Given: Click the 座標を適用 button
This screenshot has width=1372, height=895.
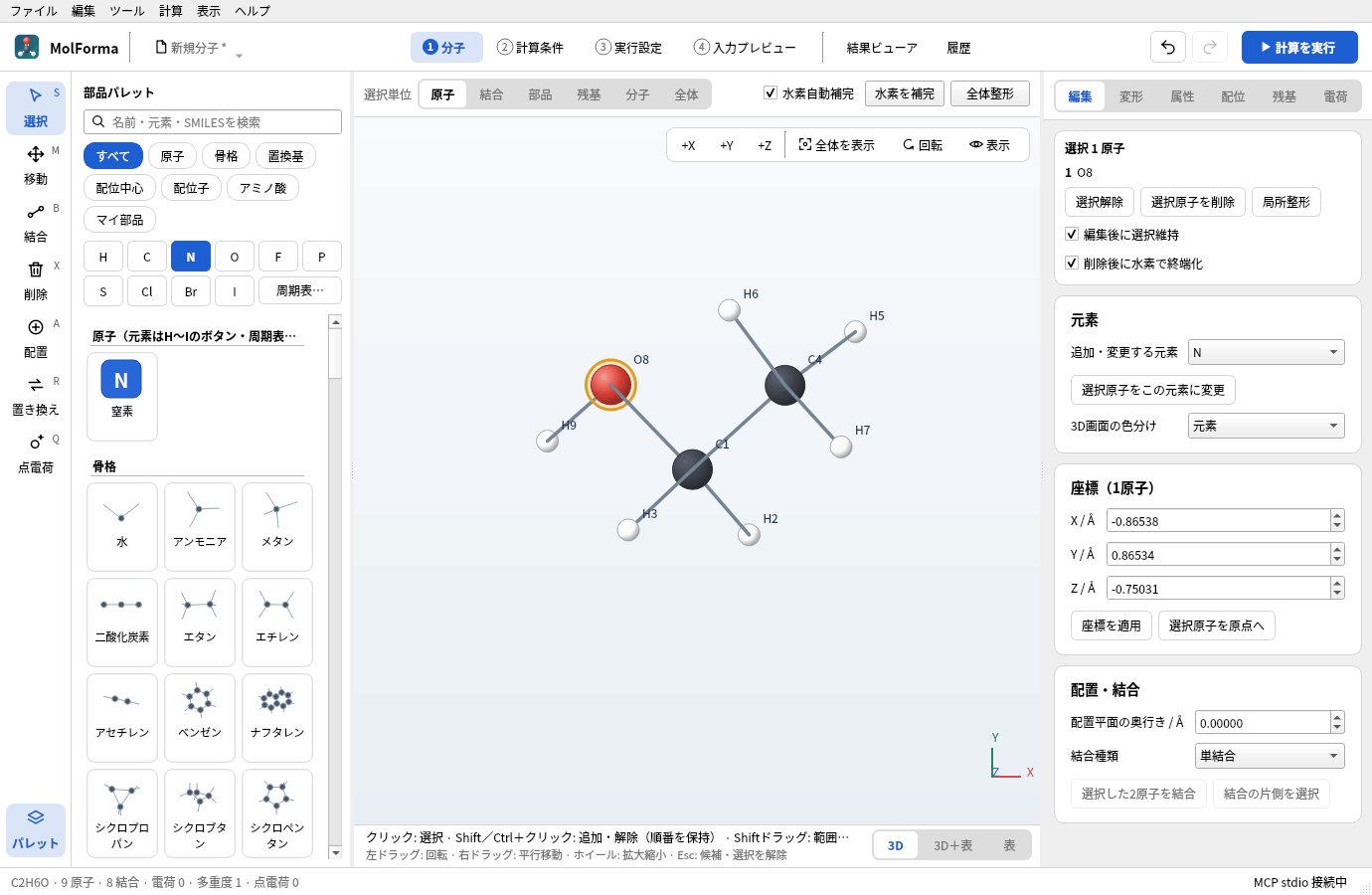Looking at the screenshot, I should tap(1112, 626).
